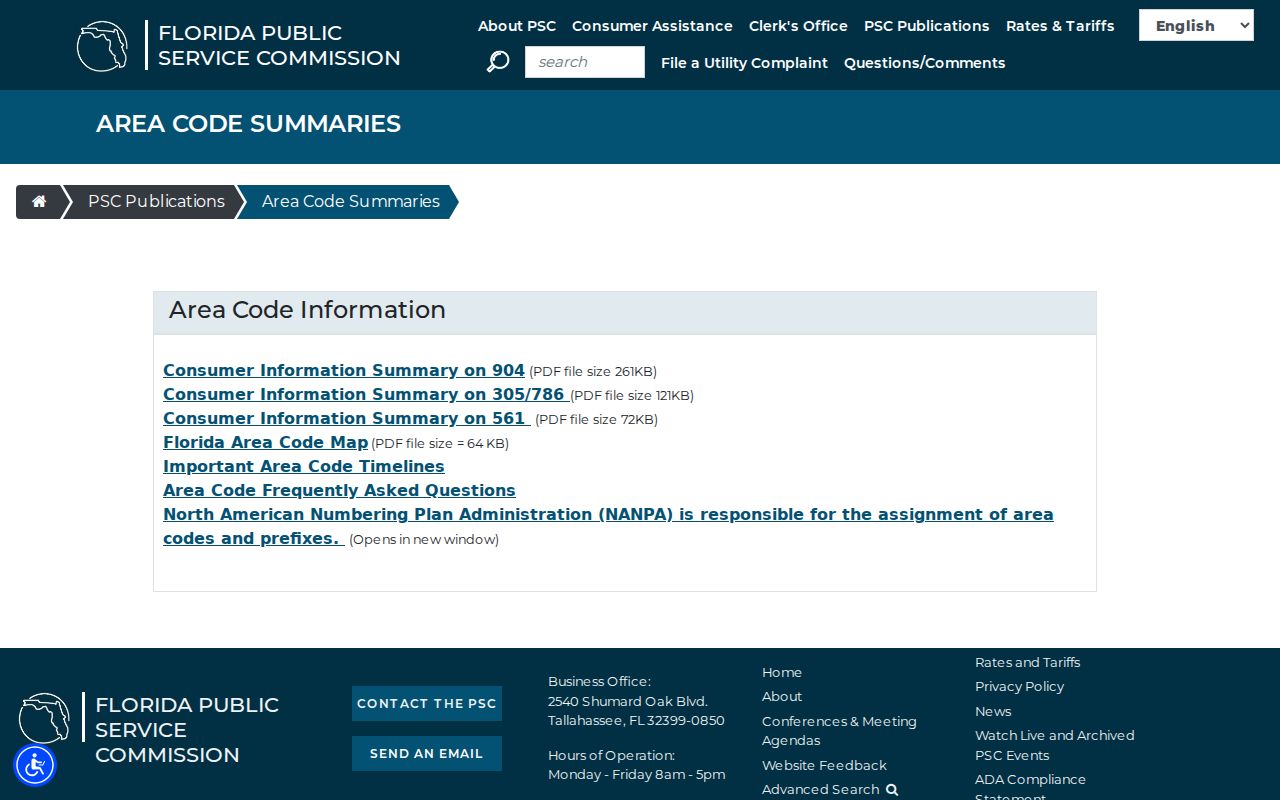Click the home icon in breadcrumb

[39, 201]
